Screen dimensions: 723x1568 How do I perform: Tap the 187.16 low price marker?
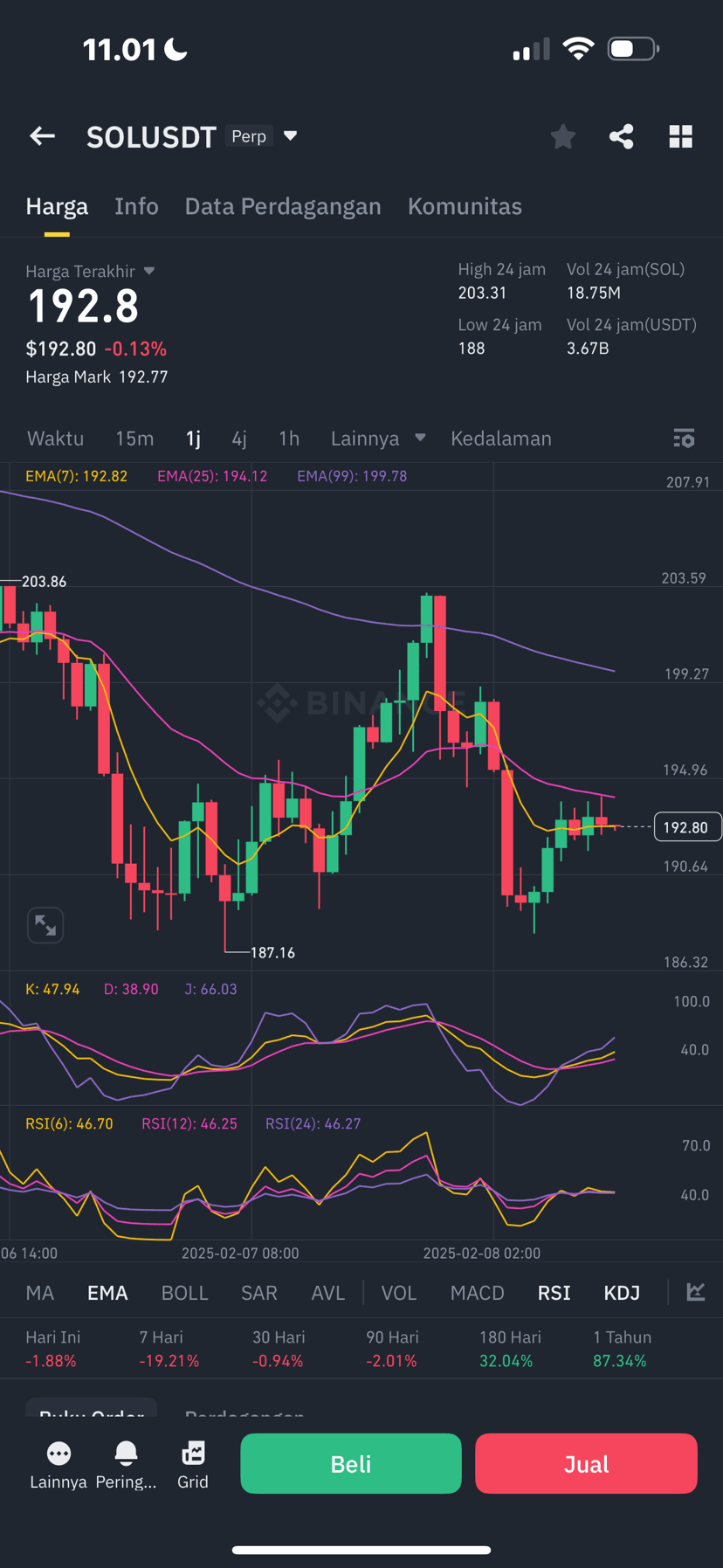272,952
